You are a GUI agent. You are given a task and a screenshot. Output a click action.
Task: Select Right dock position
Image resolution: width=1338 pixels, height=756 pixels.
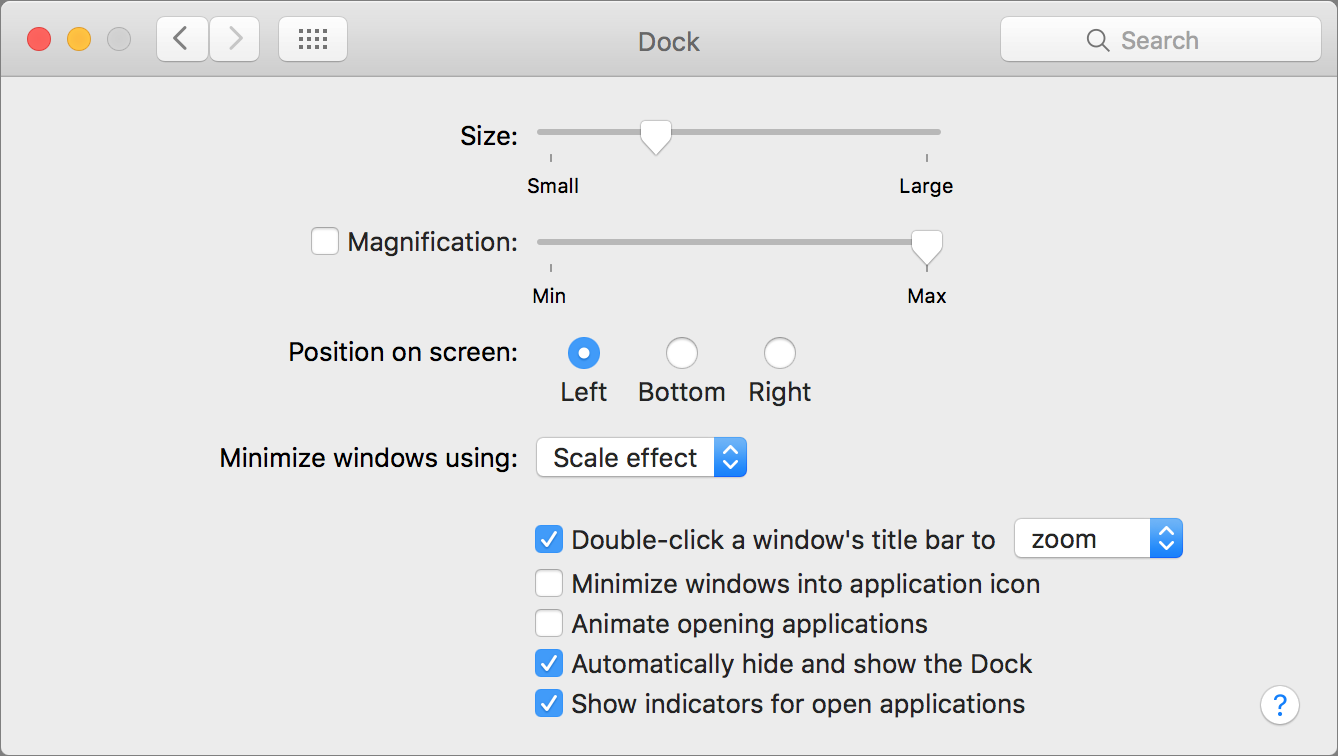click(x=780, y=353)
